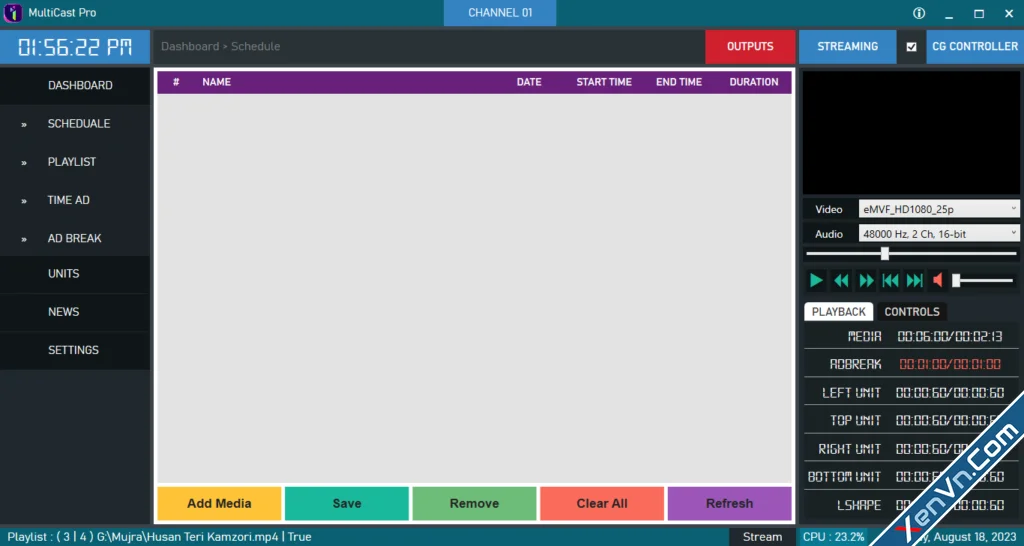Click the 01:56:22 PM clock display
This screenshot has height=546, width=1024.
tap(75, 47)
